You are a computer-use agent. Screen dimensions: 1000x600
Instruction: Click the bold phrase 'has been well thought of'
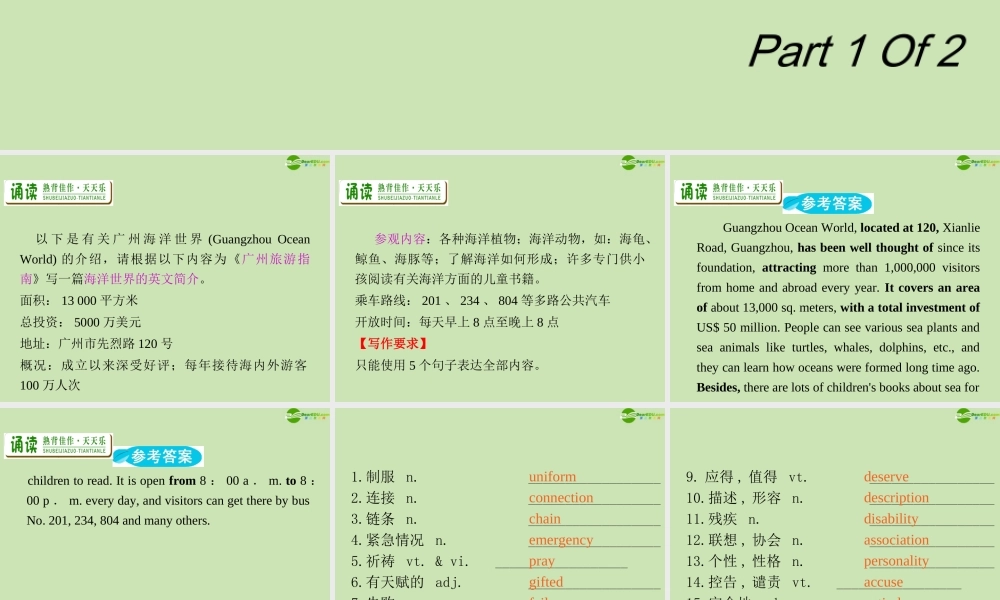coord(865,247)
